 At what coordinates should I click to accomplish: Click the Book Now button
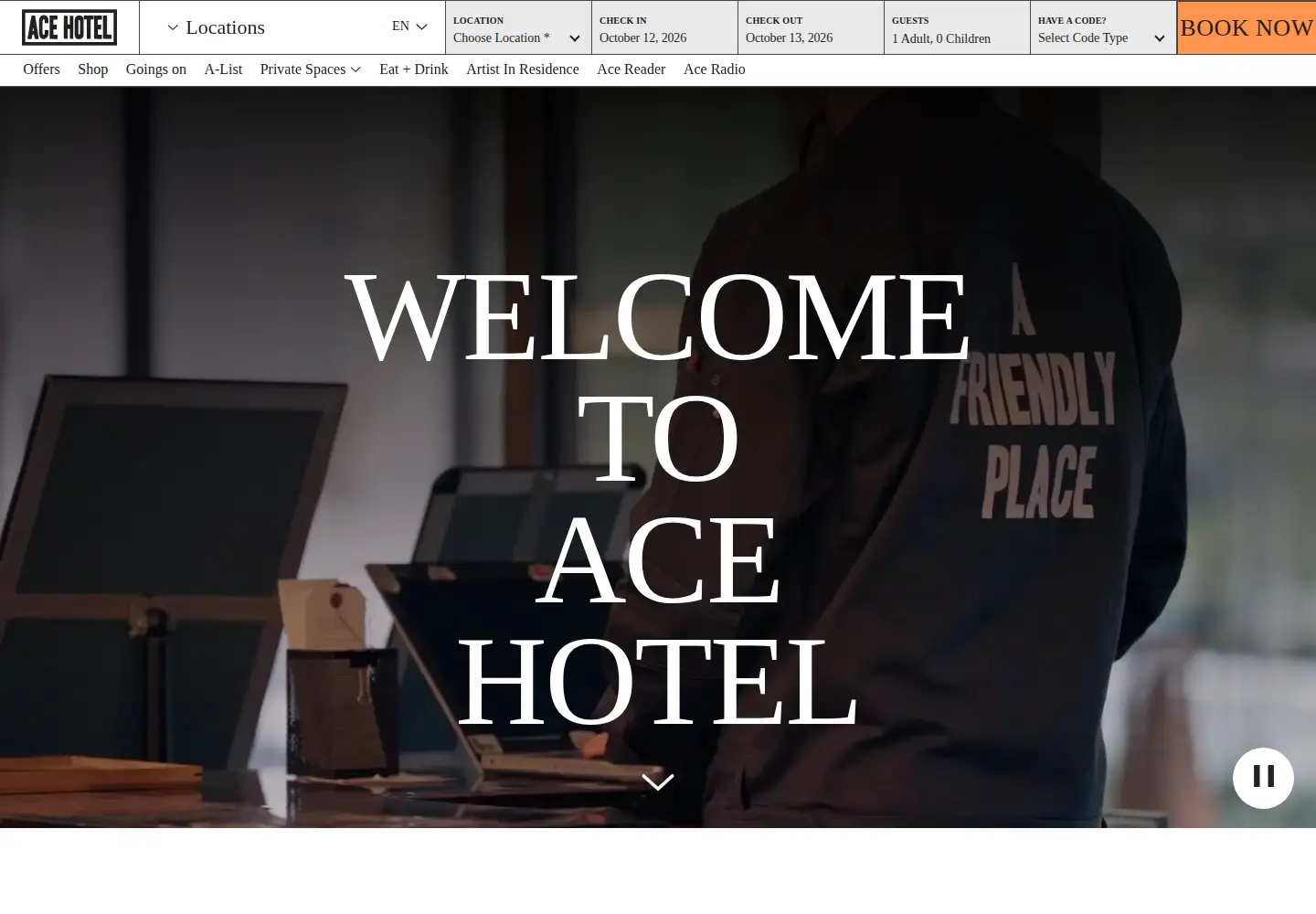pyautogui.click(x=1247, y=27)
